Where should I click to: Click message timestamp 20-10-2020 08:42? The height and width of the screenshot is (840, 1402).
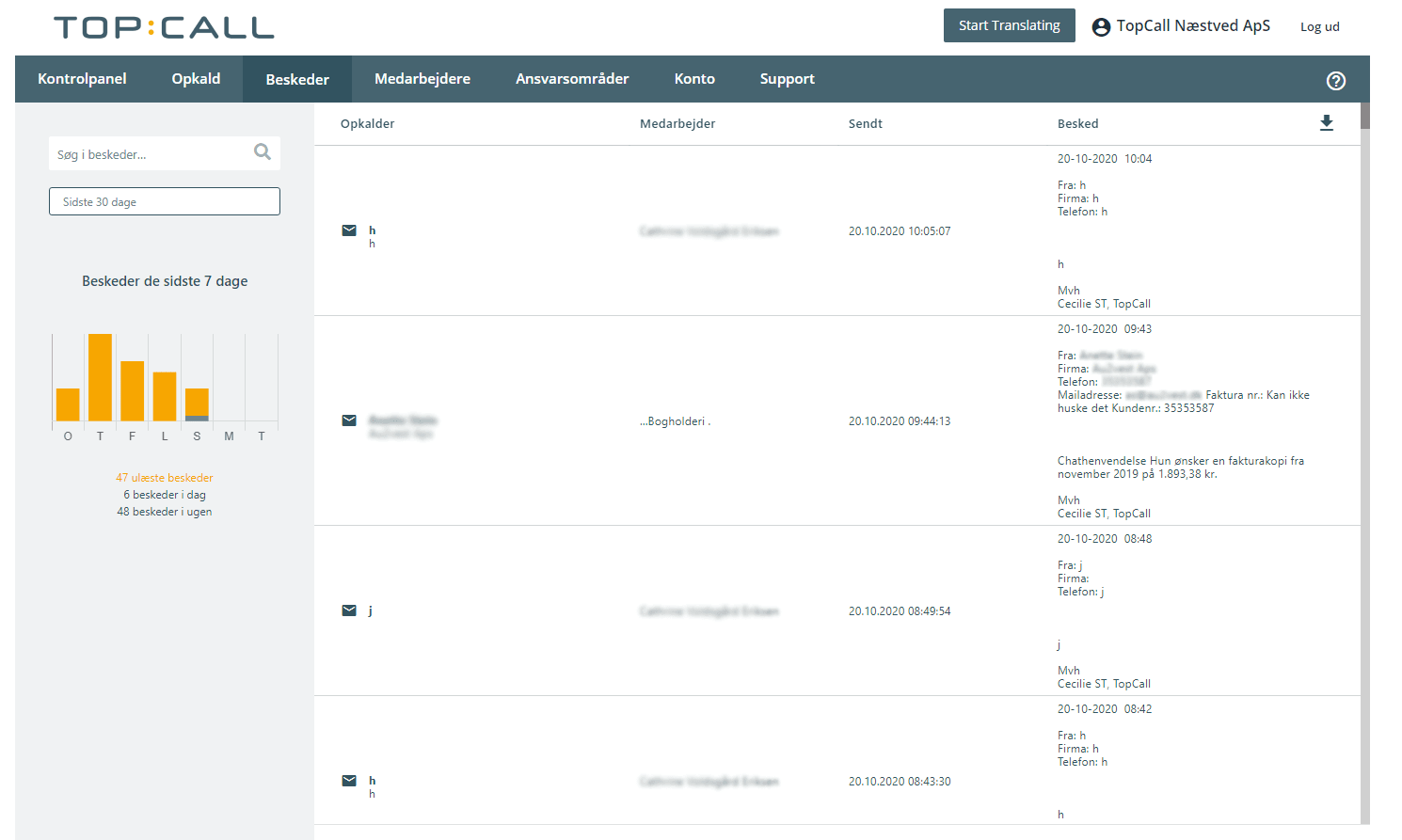pos(1105,709)
